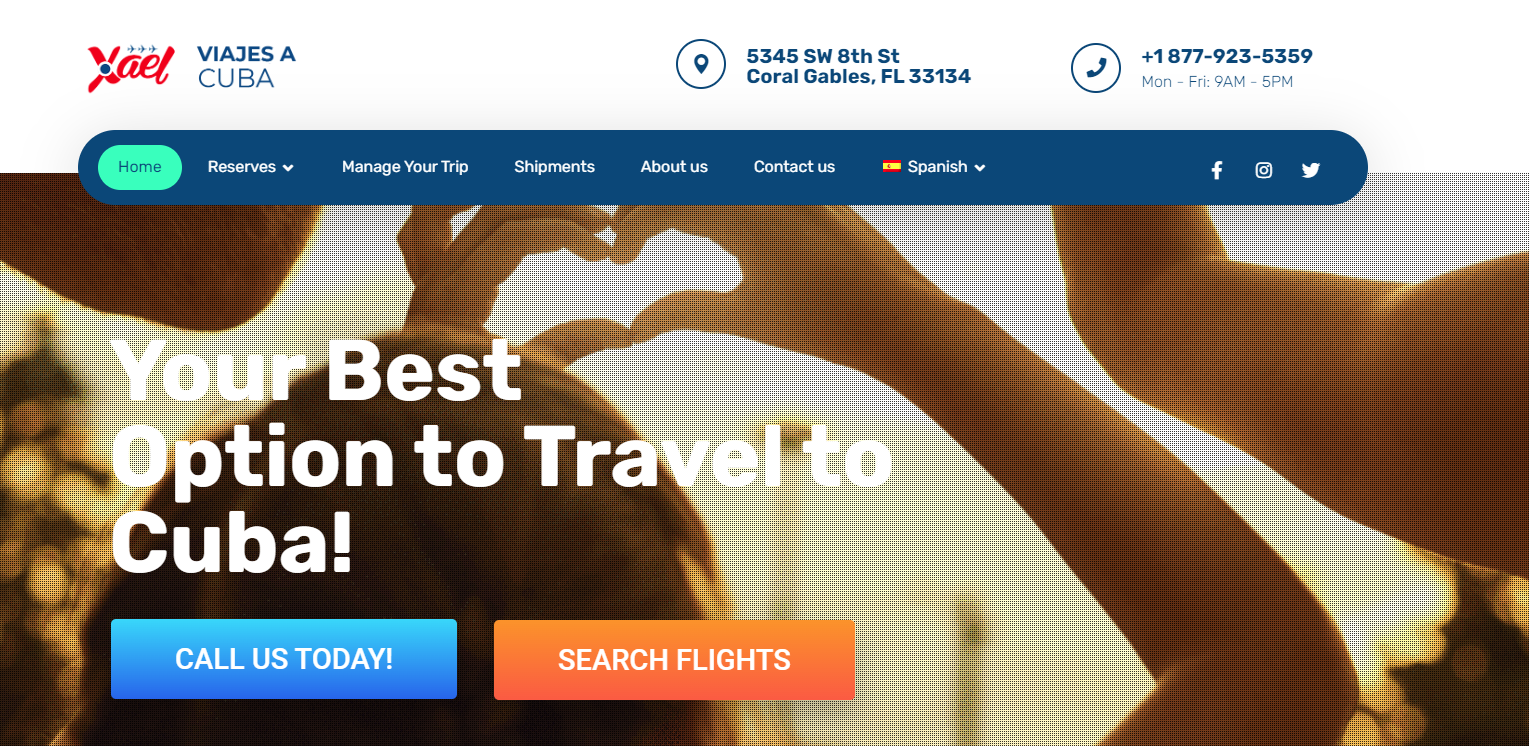Click the phone handset icon
This screenshot has width=1529, height=746.
pos(1095,67)
